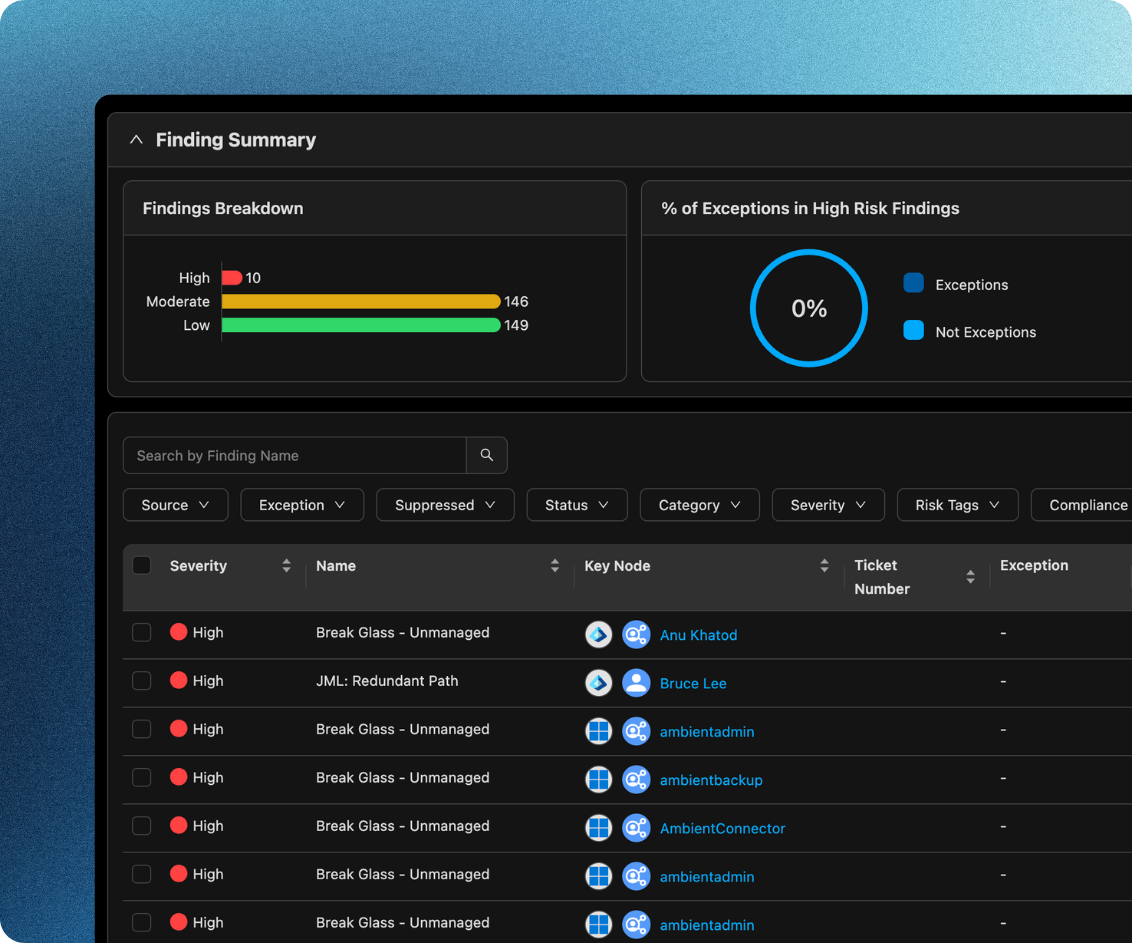Sort table by Key Node column arrows
1132x943 pixels.
(x=824, y=565)
